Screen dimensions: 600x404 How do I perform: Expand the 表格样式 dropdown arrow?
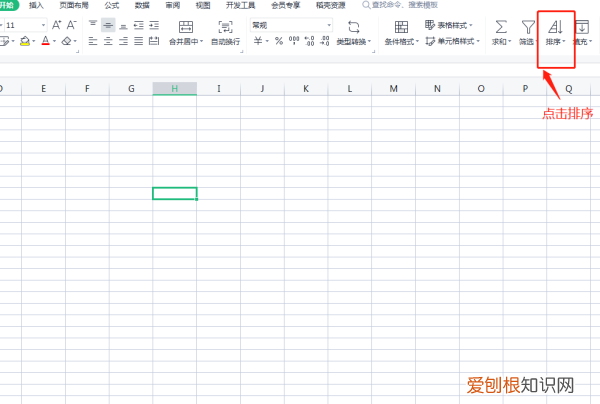[471, 25]
